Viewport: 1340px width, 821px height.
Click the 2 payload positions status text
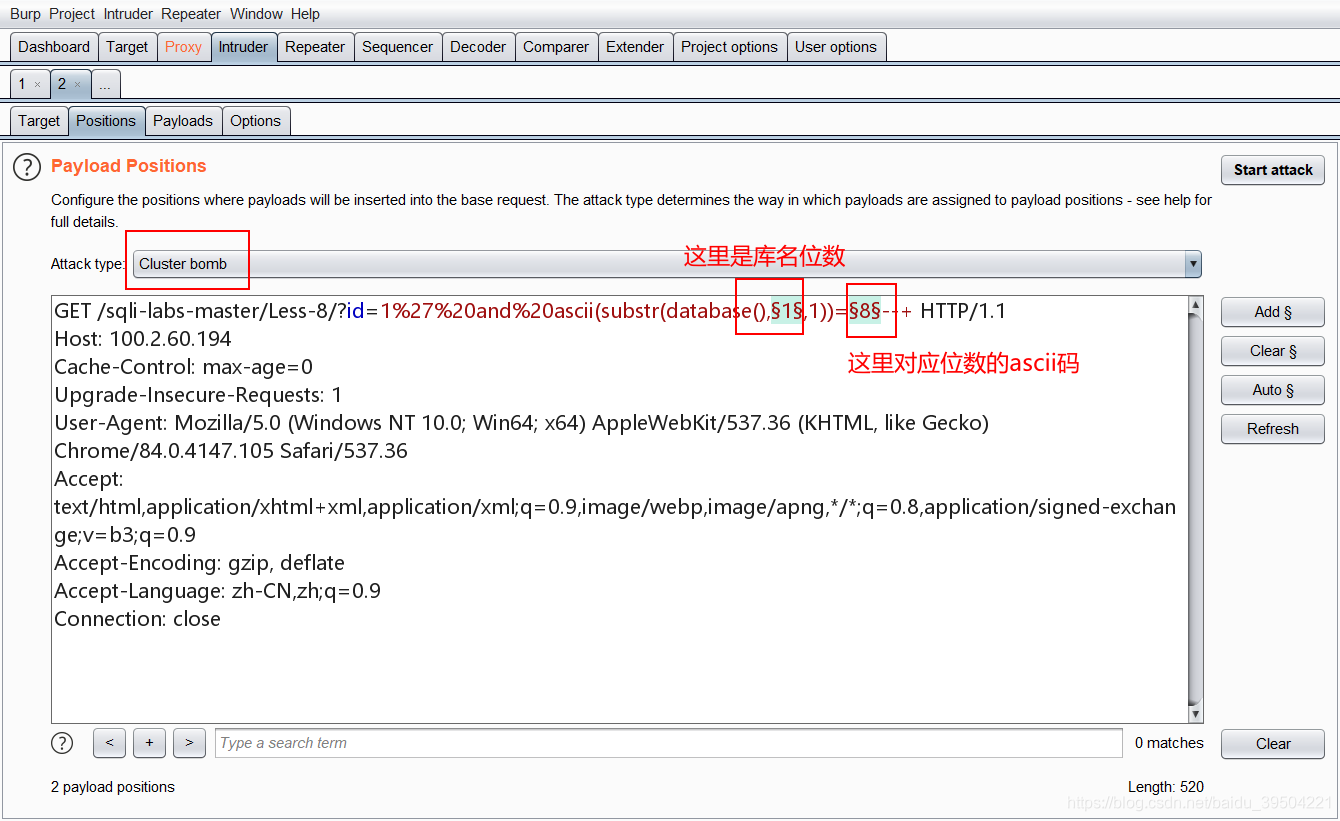[113, 787]
